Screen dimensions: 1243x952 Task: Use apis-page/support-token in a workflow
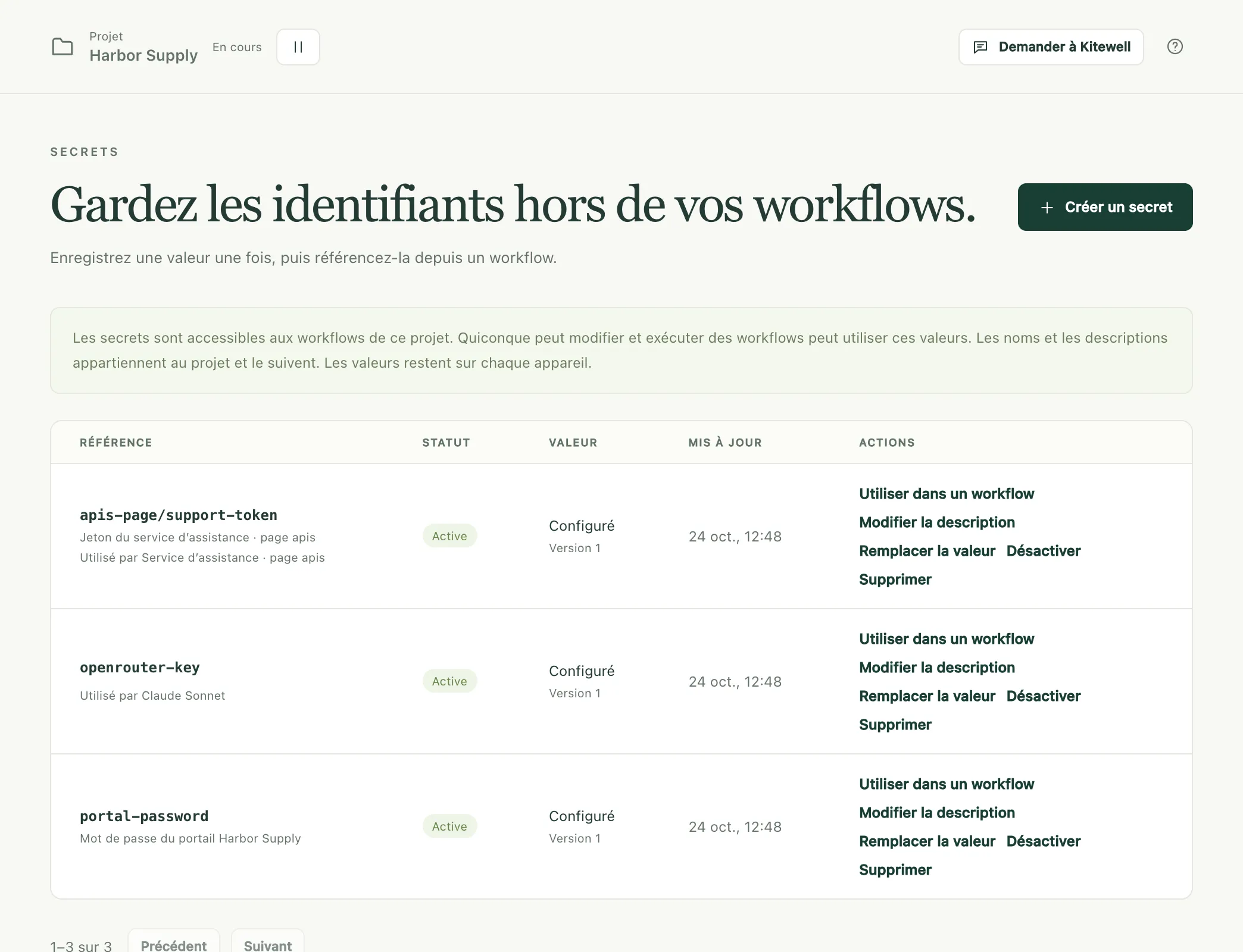pos(946,494)
